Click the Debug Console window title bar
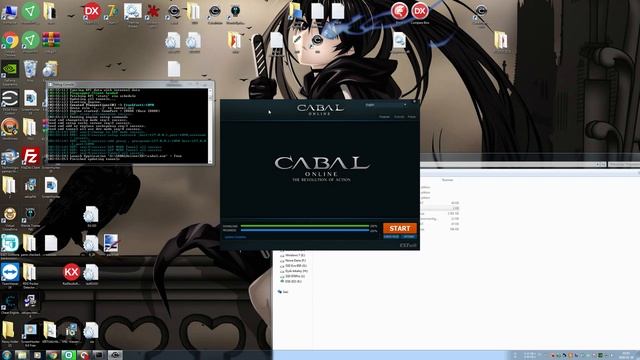This screenshot has width=640, height=360. pos(130,84)
